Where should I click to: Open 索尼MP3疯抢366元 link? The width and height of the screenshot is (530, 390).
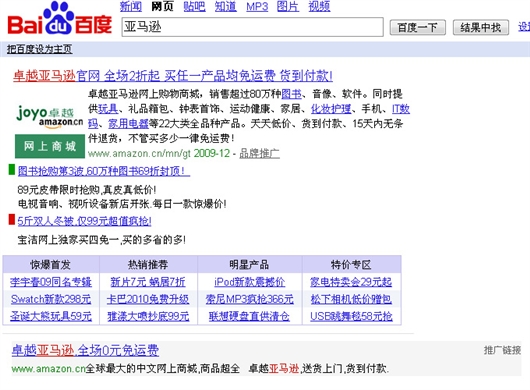pos(249,299)
